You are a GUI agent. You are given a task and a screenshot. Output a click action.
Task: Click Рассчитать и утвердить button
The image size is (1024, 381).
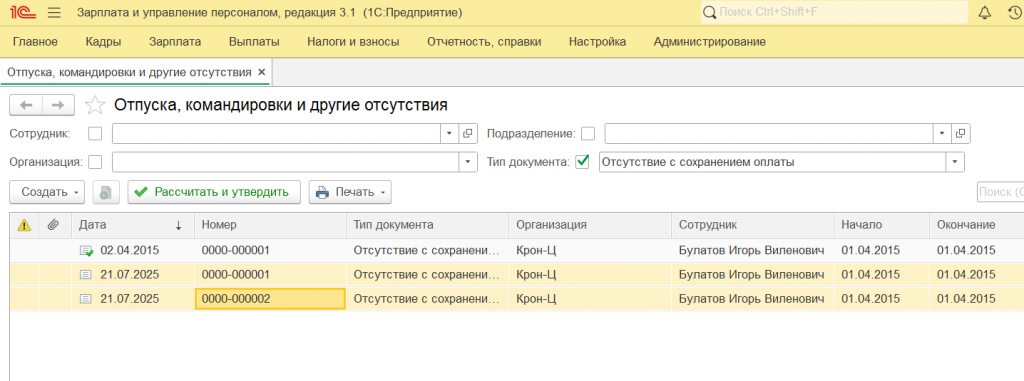(214, 192)
